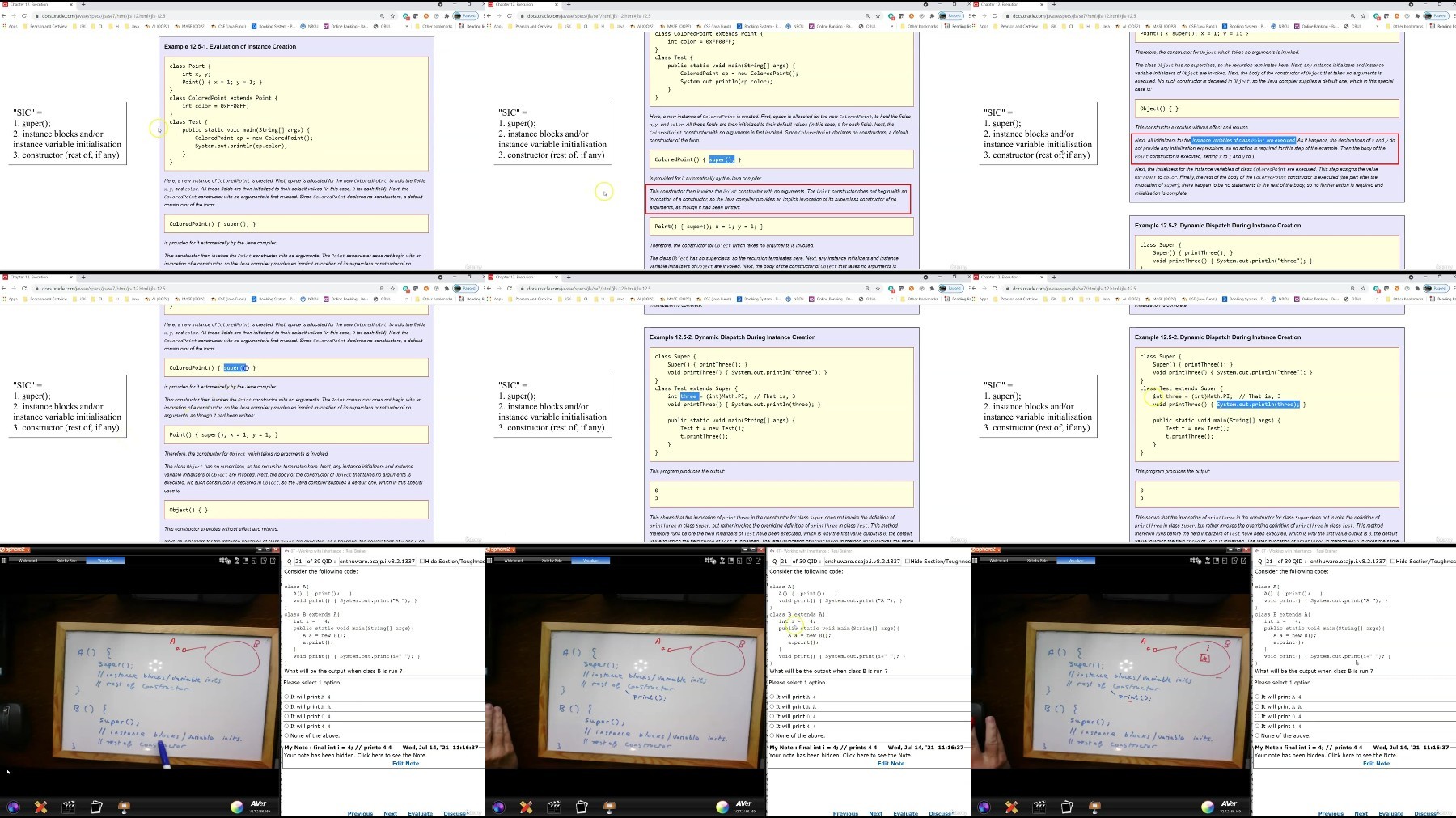This screenshot has height=818, width=1456.
Task: Open the extensions puzzle icon in middle-right browser window
Action: (x=1418, y=289)
